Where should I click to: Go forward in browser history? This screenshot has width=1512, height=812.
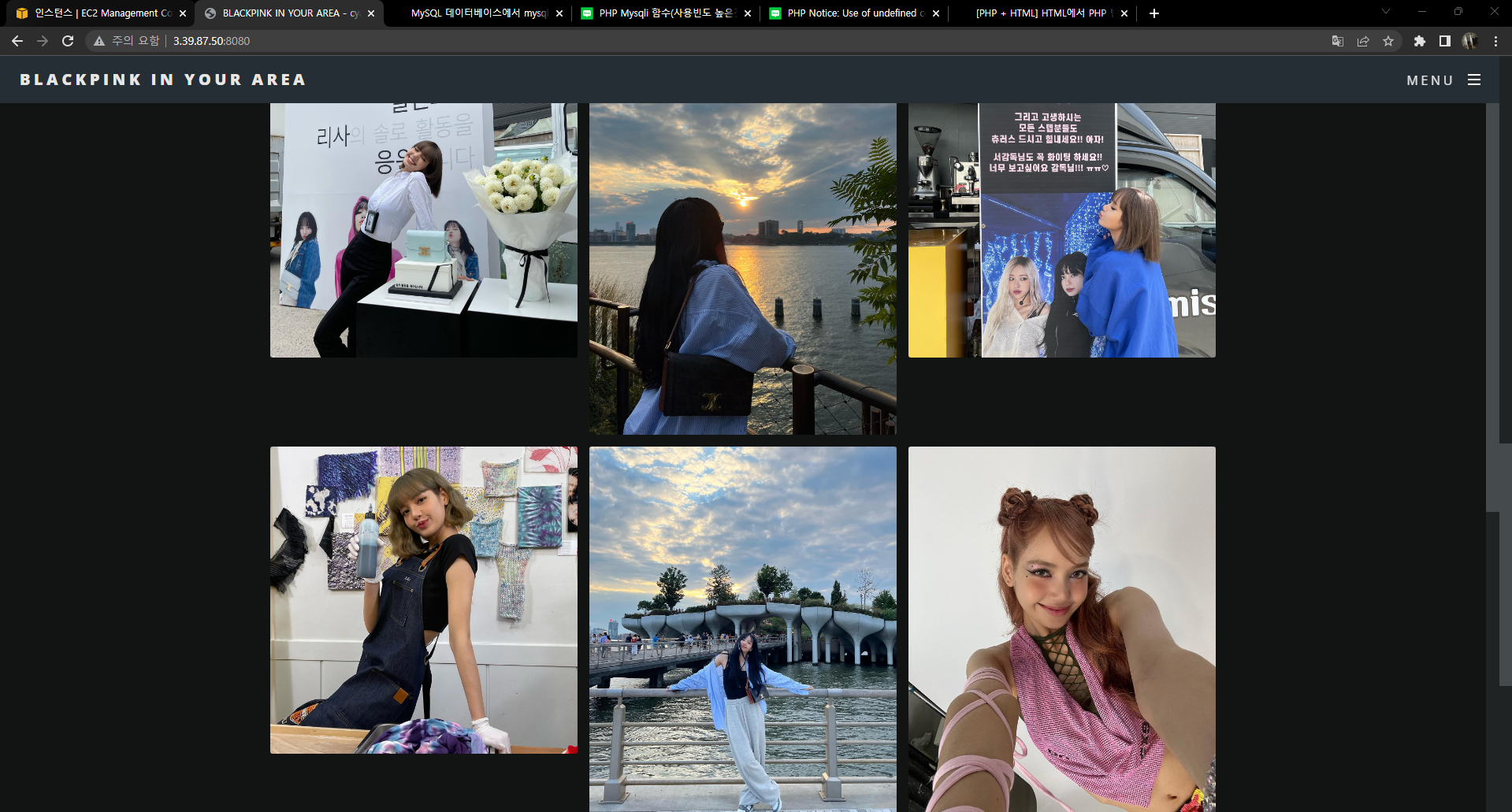(x=43, y=41)
